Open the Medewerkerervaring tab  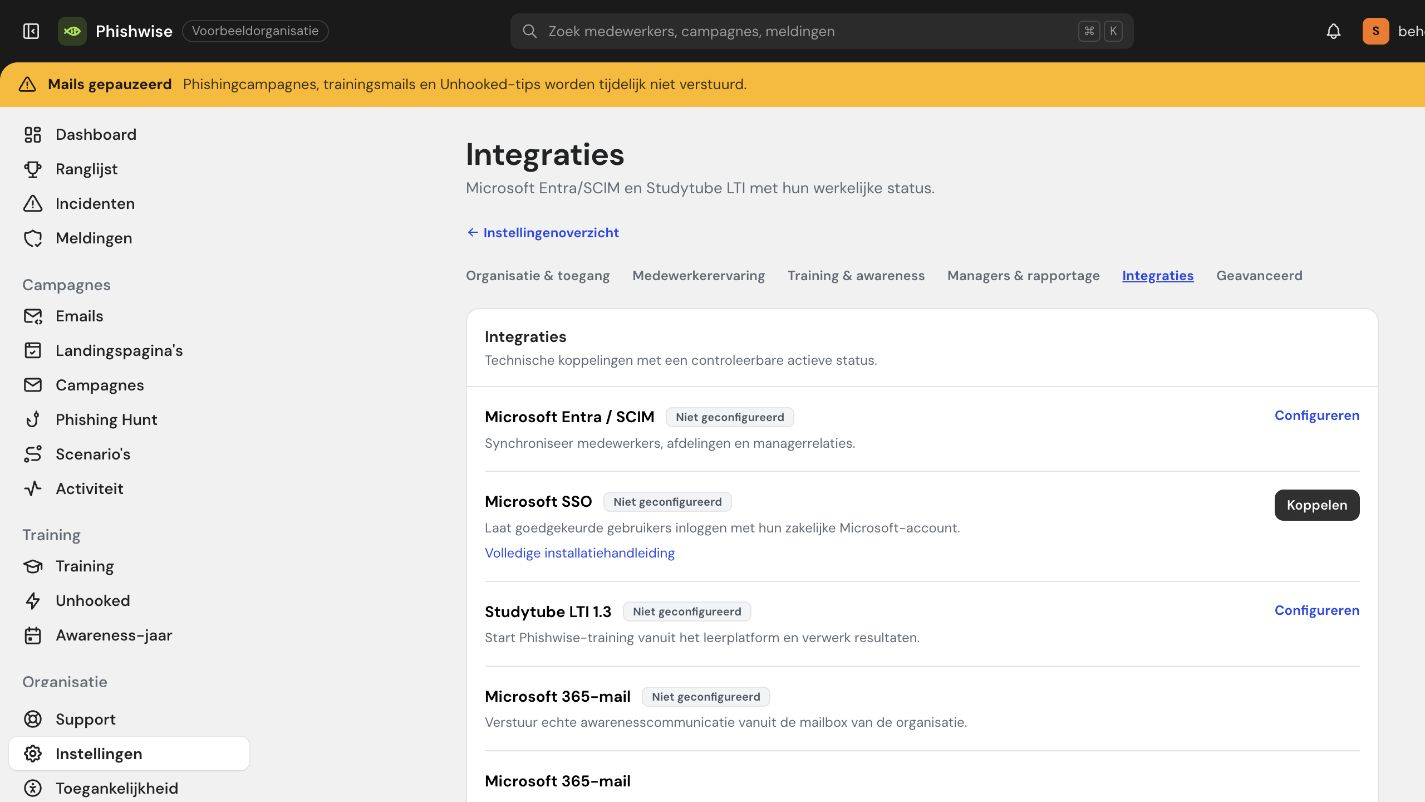pos(698,276)
